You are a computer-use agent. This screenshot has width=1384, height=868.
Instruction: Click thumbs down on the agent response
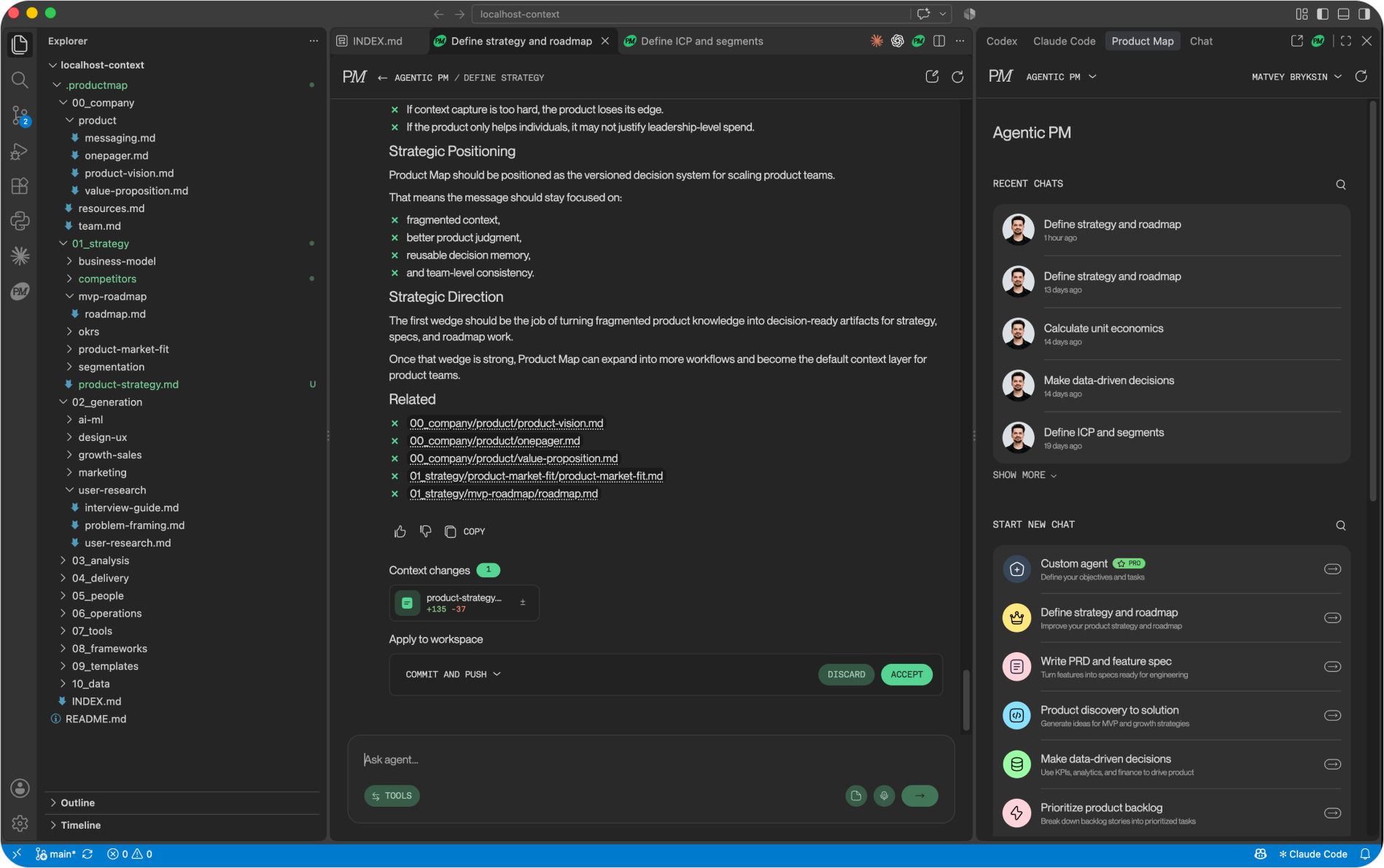point(426,531)
